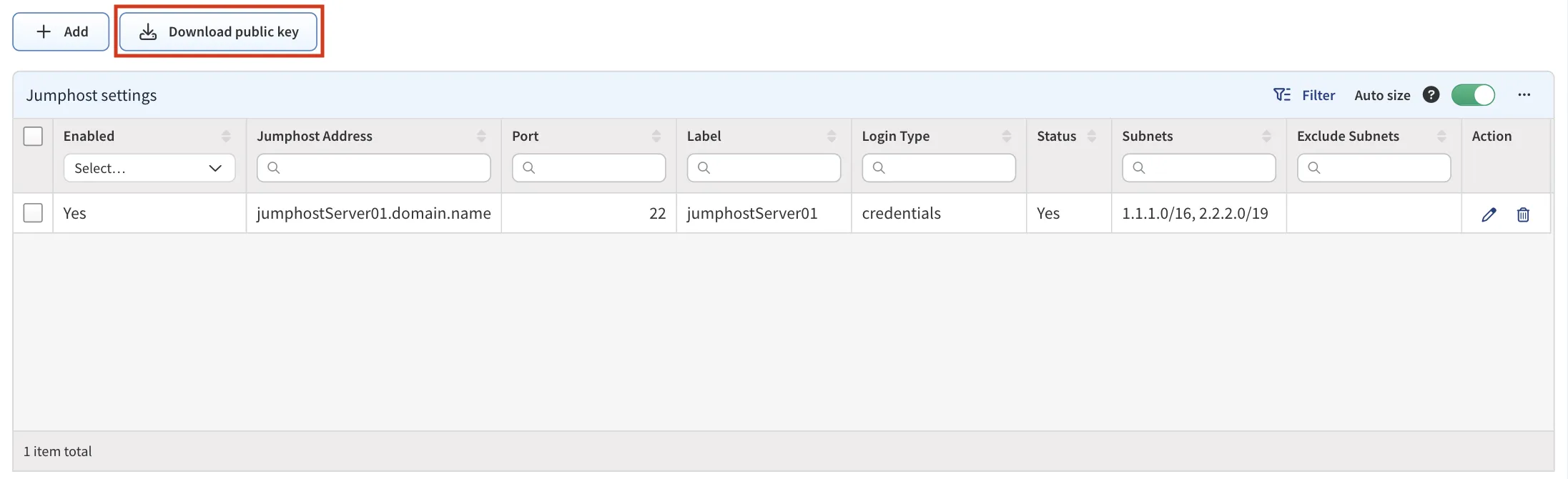The height and width of the screenshot is (479, 1568).
Task: Click the Status column header
Action: tap(1056, 136)
